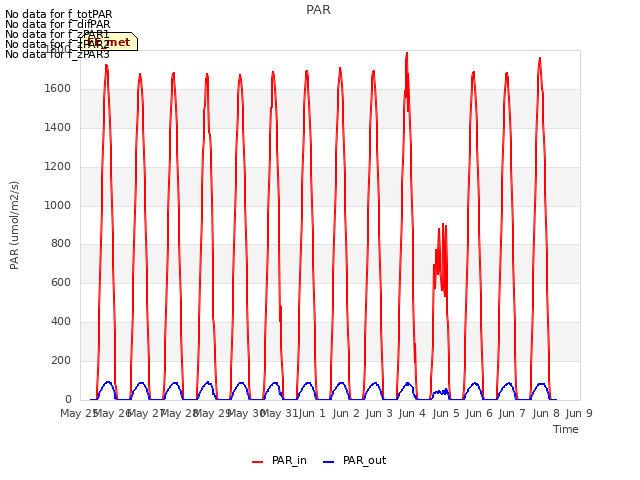640x480 pixels.
Task: Click the yellow EE_met annotation label
Action: [109, 42]
